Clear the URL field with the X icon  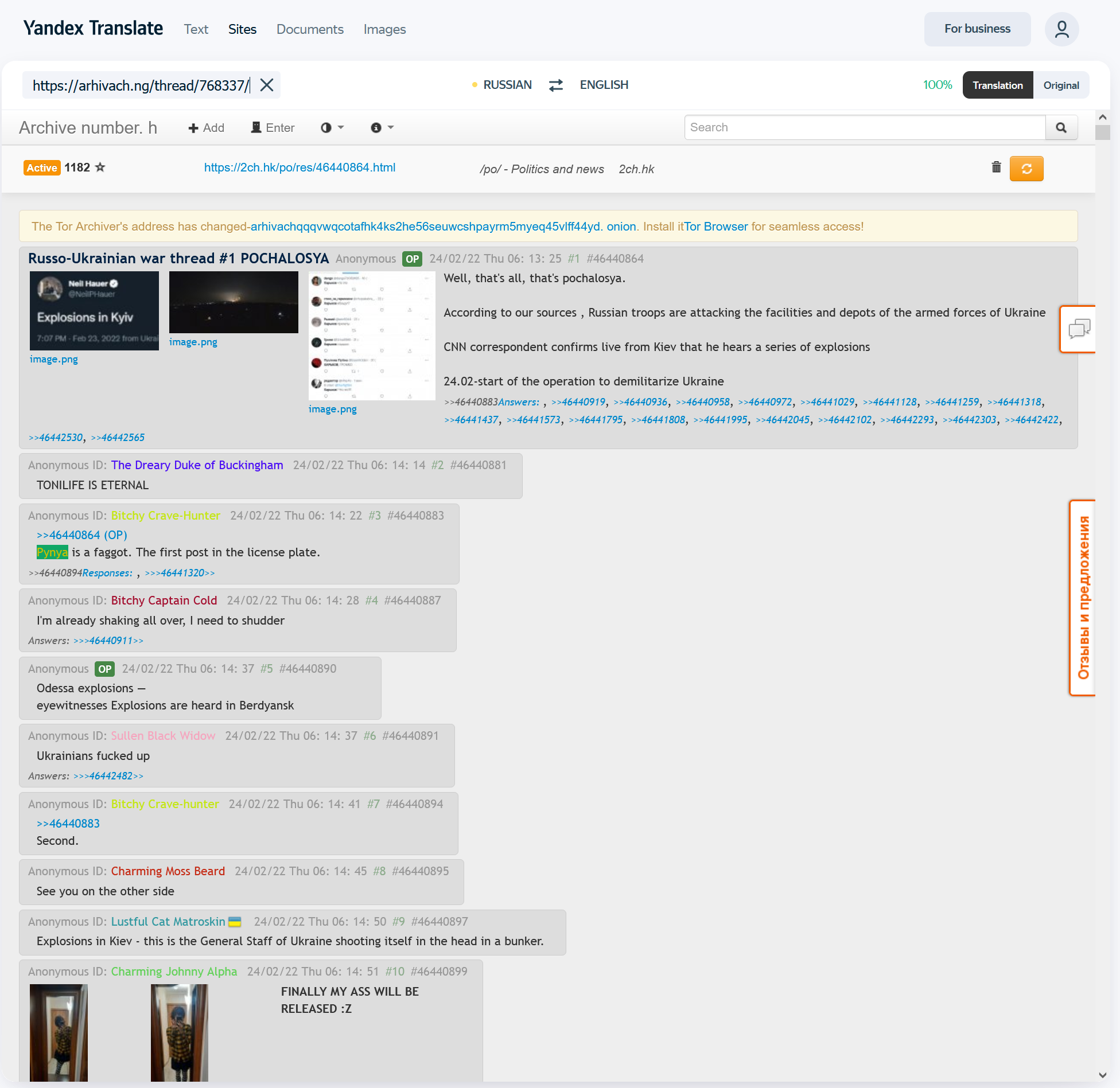(266, 85)
